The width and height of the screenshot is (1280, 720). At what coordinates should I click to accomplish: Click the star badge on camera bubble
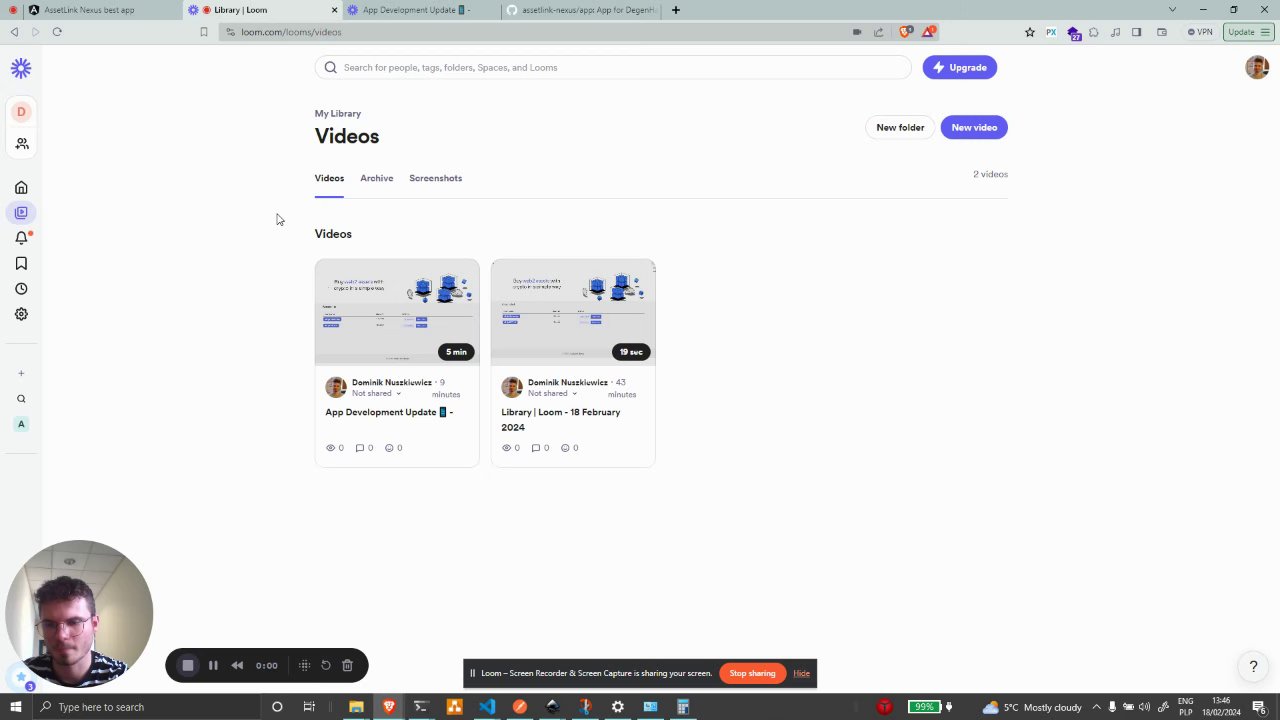tap(21, 678)
